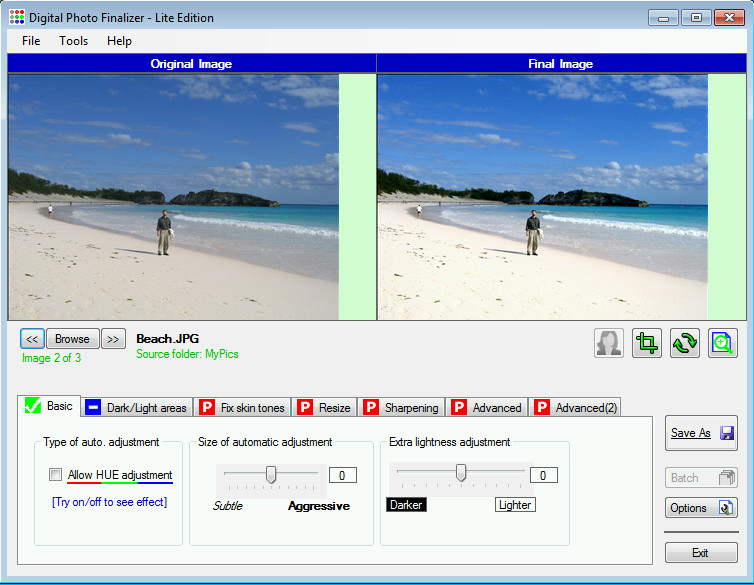Image resolution: width=754 pixels, height=585 pixels.
Task: Switch to the Advanced(2) tab
Action: click(x=575, y=408)
